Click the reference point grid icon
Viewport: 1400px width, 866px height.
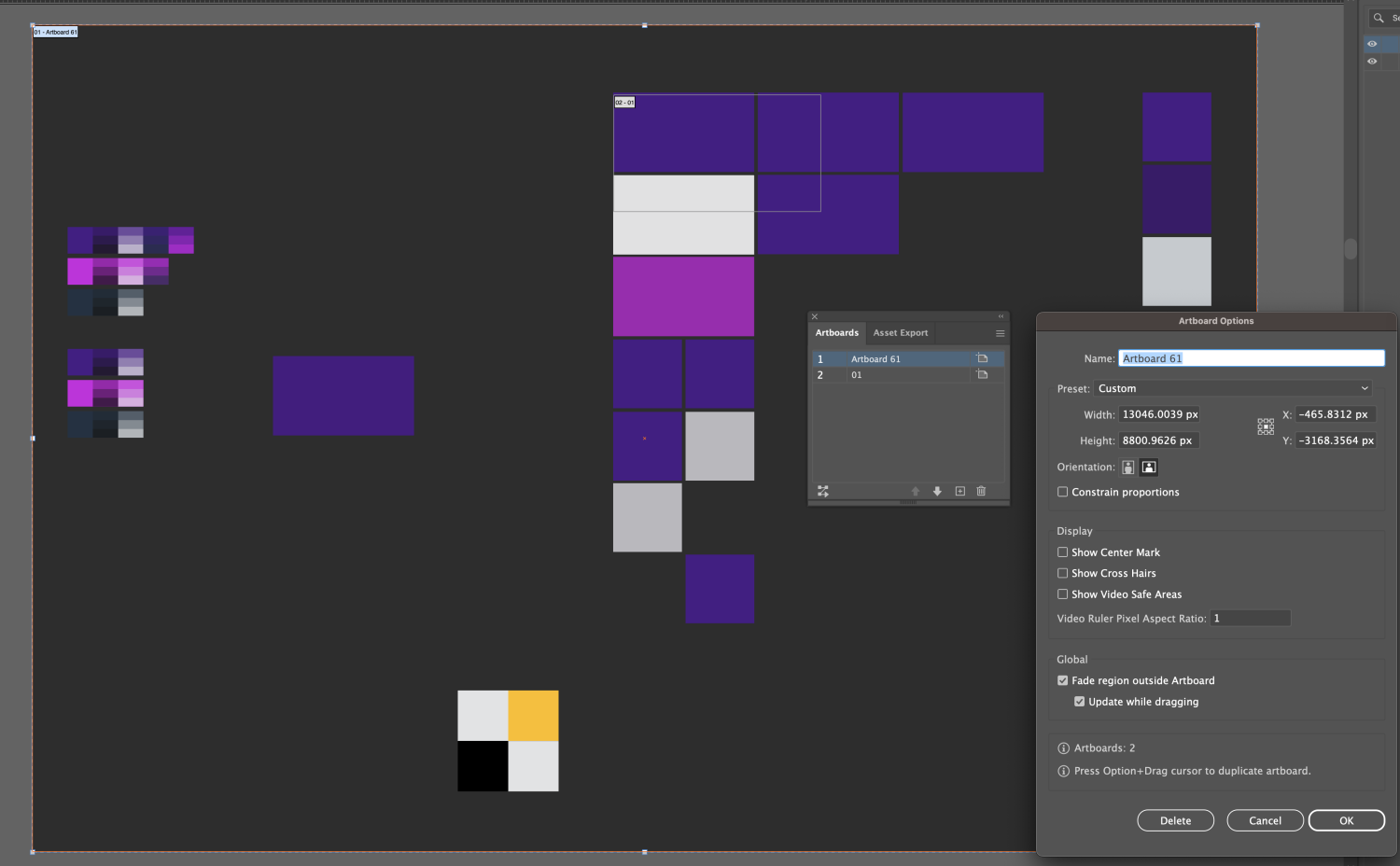1266,426
